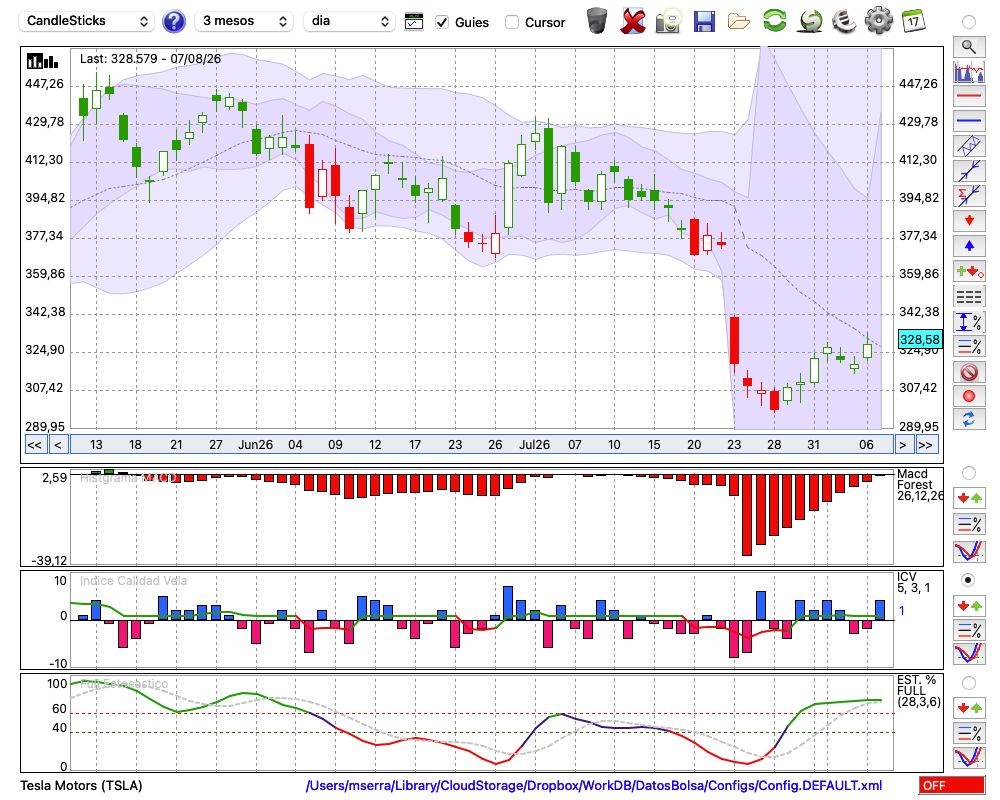1000x800 pixels.
Task: Click the red OFF status indicator
Action: [x=952, y=785]
